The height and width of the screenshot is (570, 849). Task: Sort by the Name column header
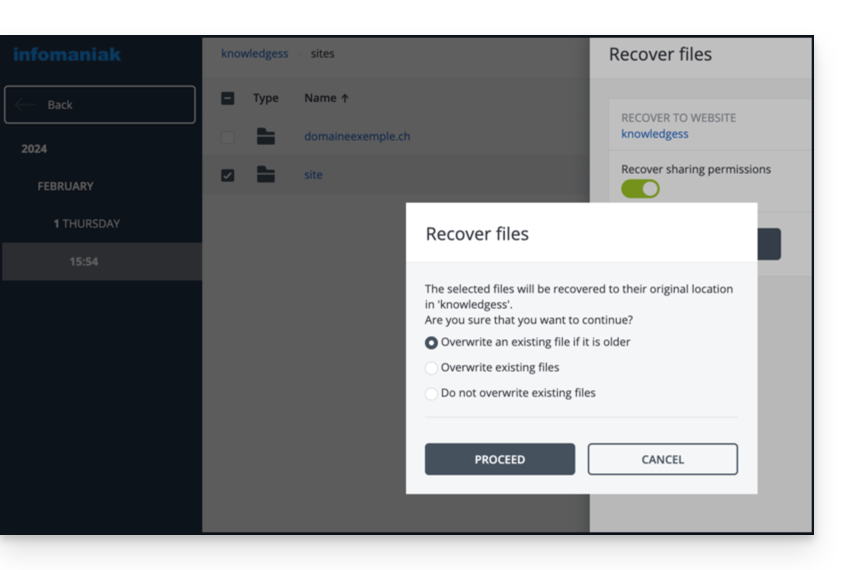click(x=326, y=98)
